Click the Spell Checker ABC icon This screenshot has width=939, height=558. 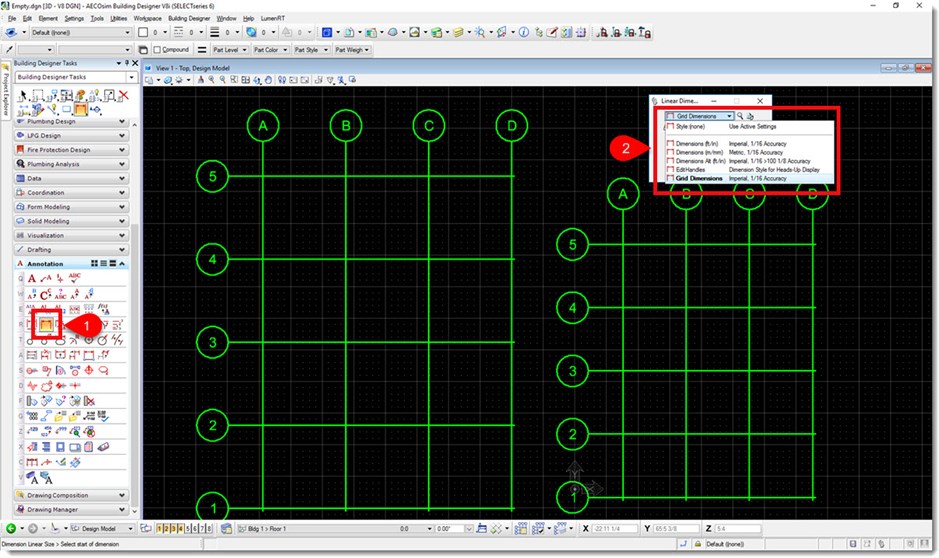74,277
